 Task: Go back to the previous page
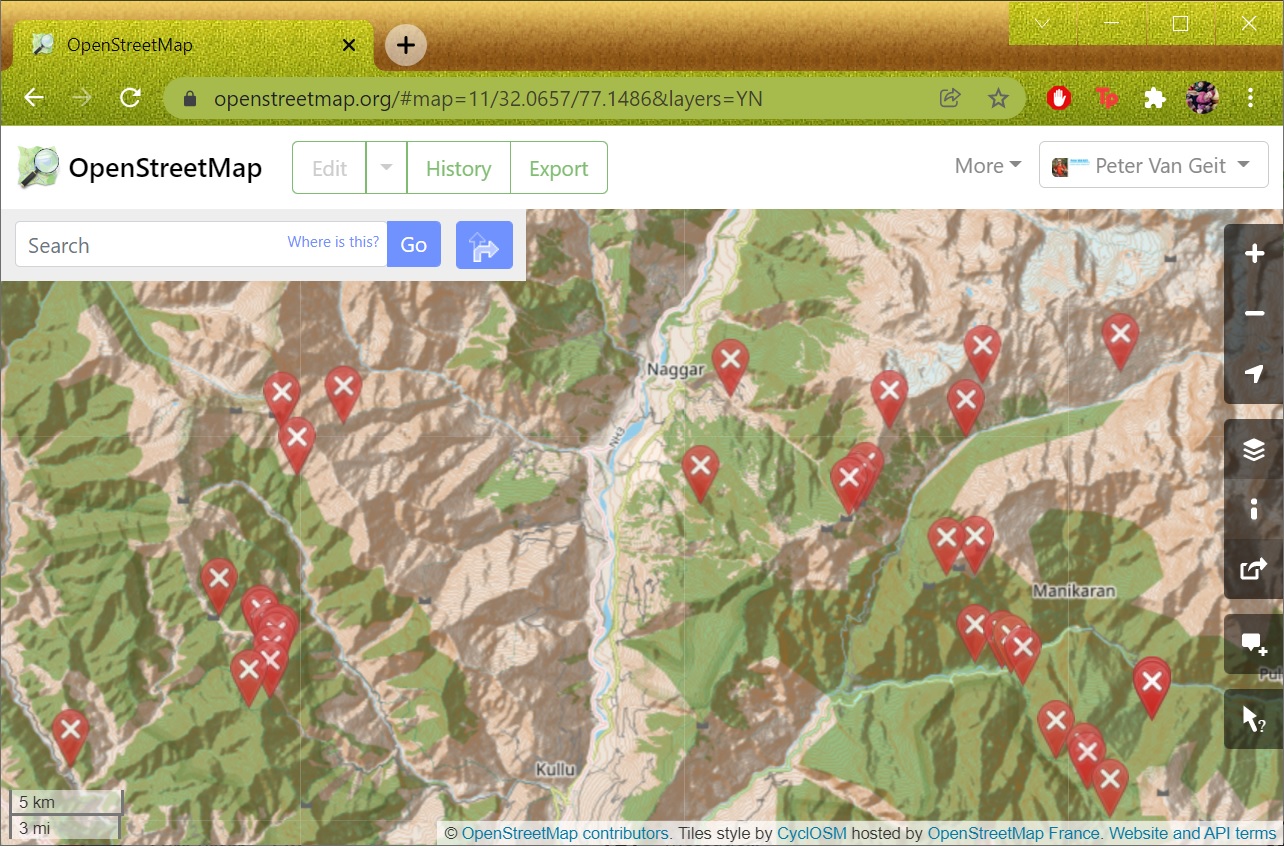pos(34,98)
